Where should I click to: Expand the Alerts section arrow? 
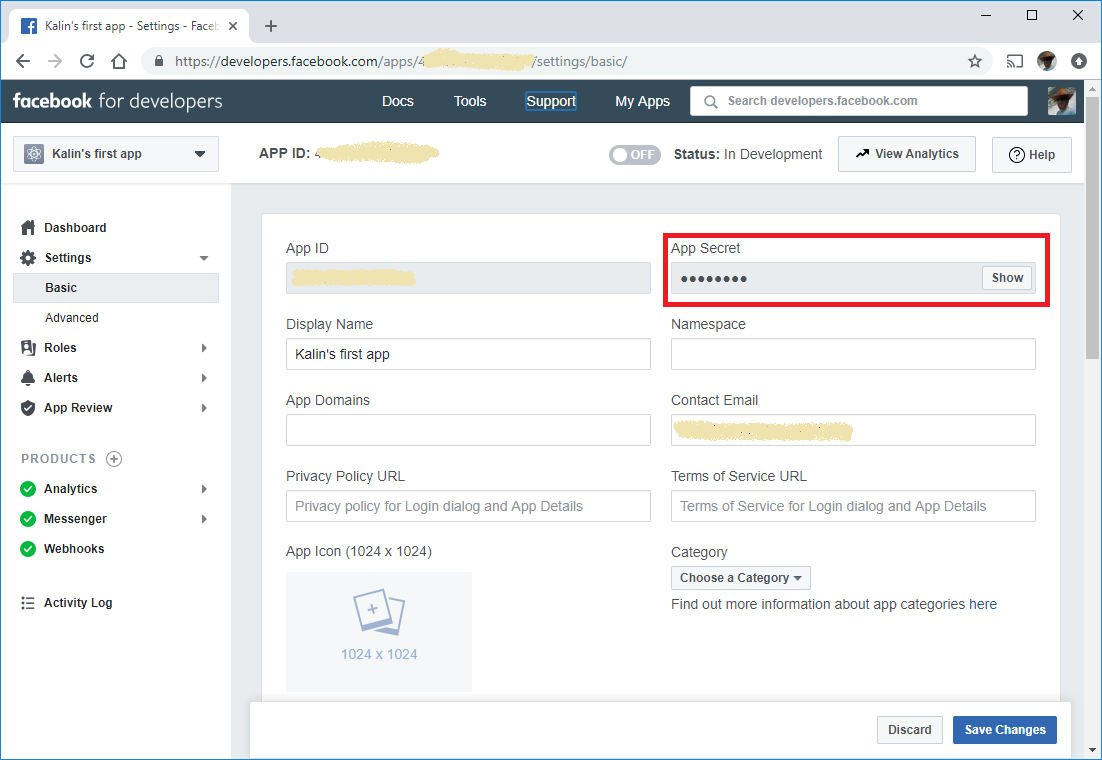pos(204,378)
